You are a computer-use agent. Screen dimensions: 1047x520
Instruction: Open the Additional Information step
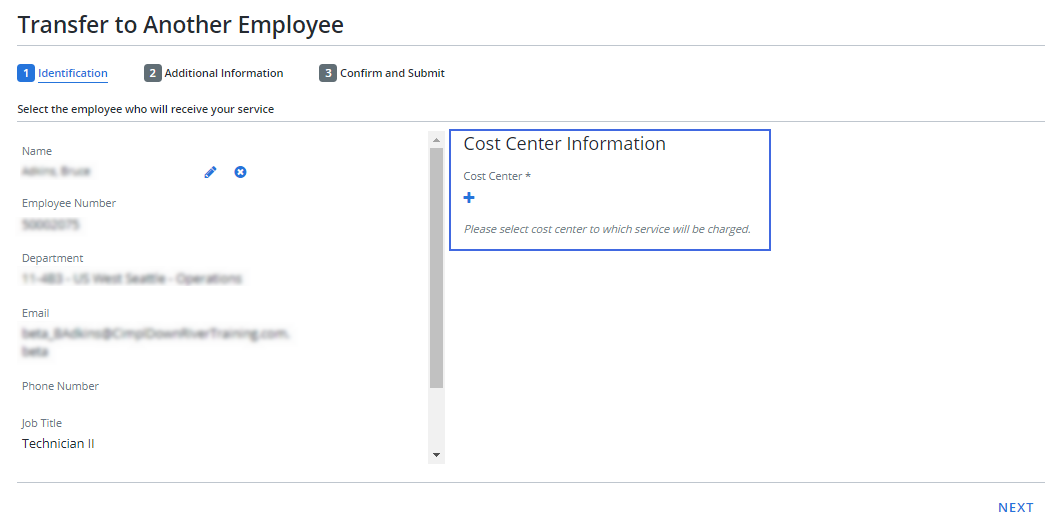pos(224,73)
